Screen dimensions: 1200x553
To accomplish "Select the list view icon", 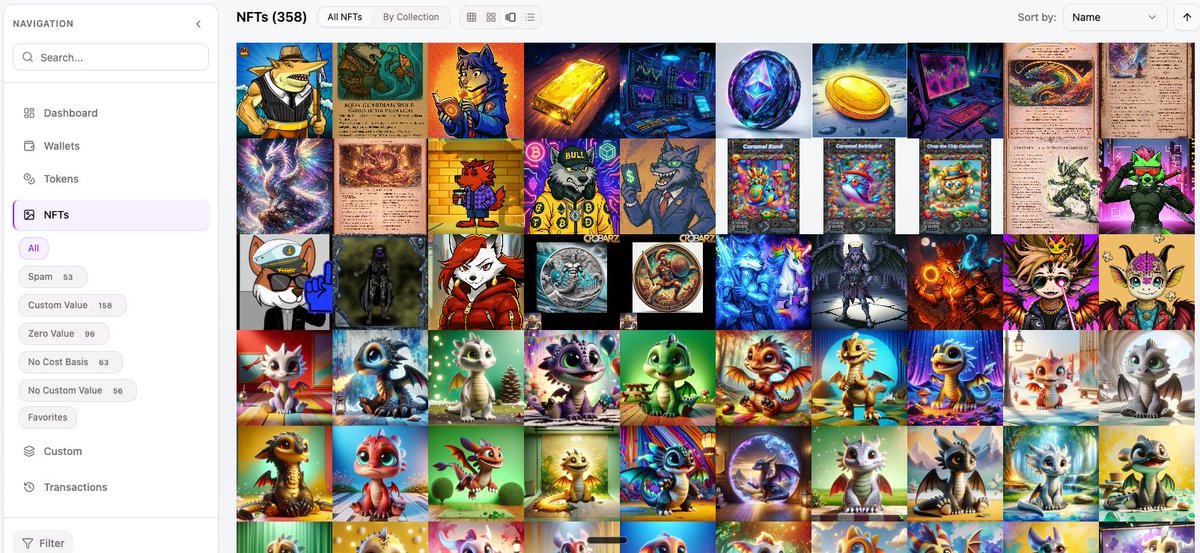I will click(x=530, y=17).
